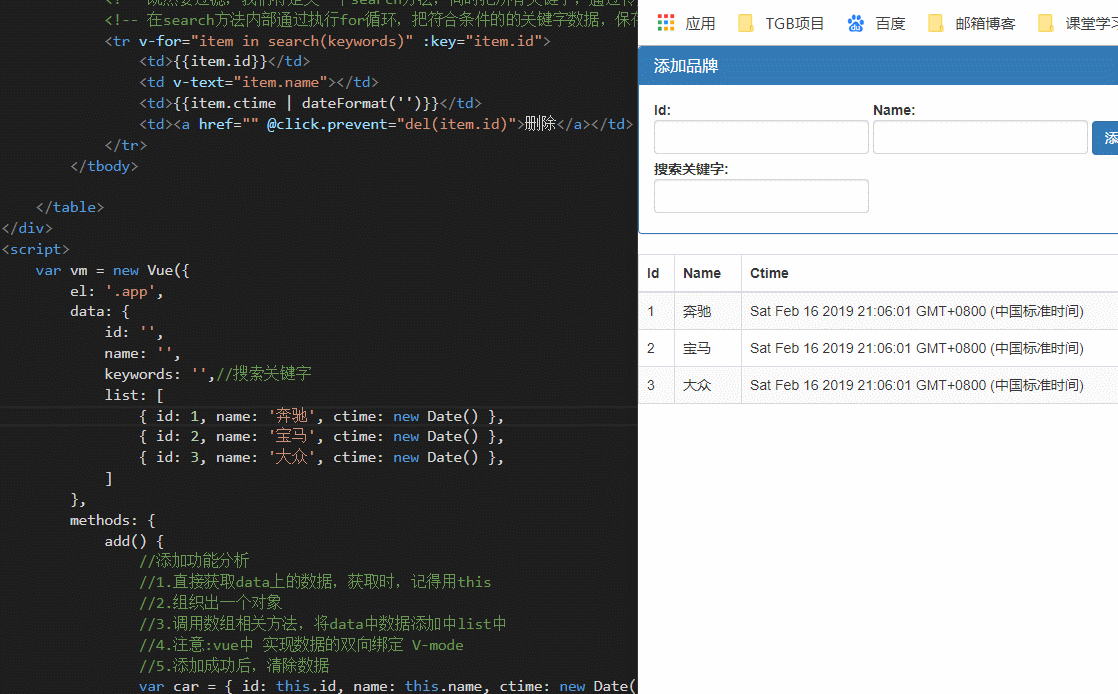Select the Ctime value in row 2

click(916, 348)
